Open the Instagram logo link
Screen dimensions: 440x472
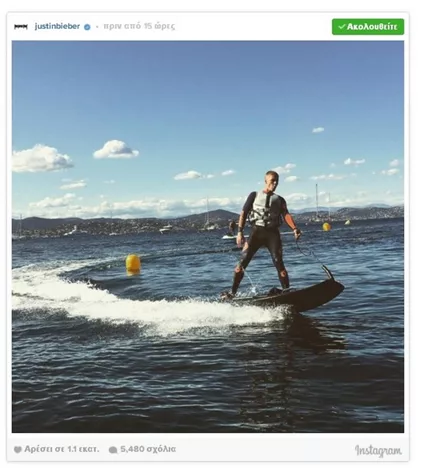point(378,451)
